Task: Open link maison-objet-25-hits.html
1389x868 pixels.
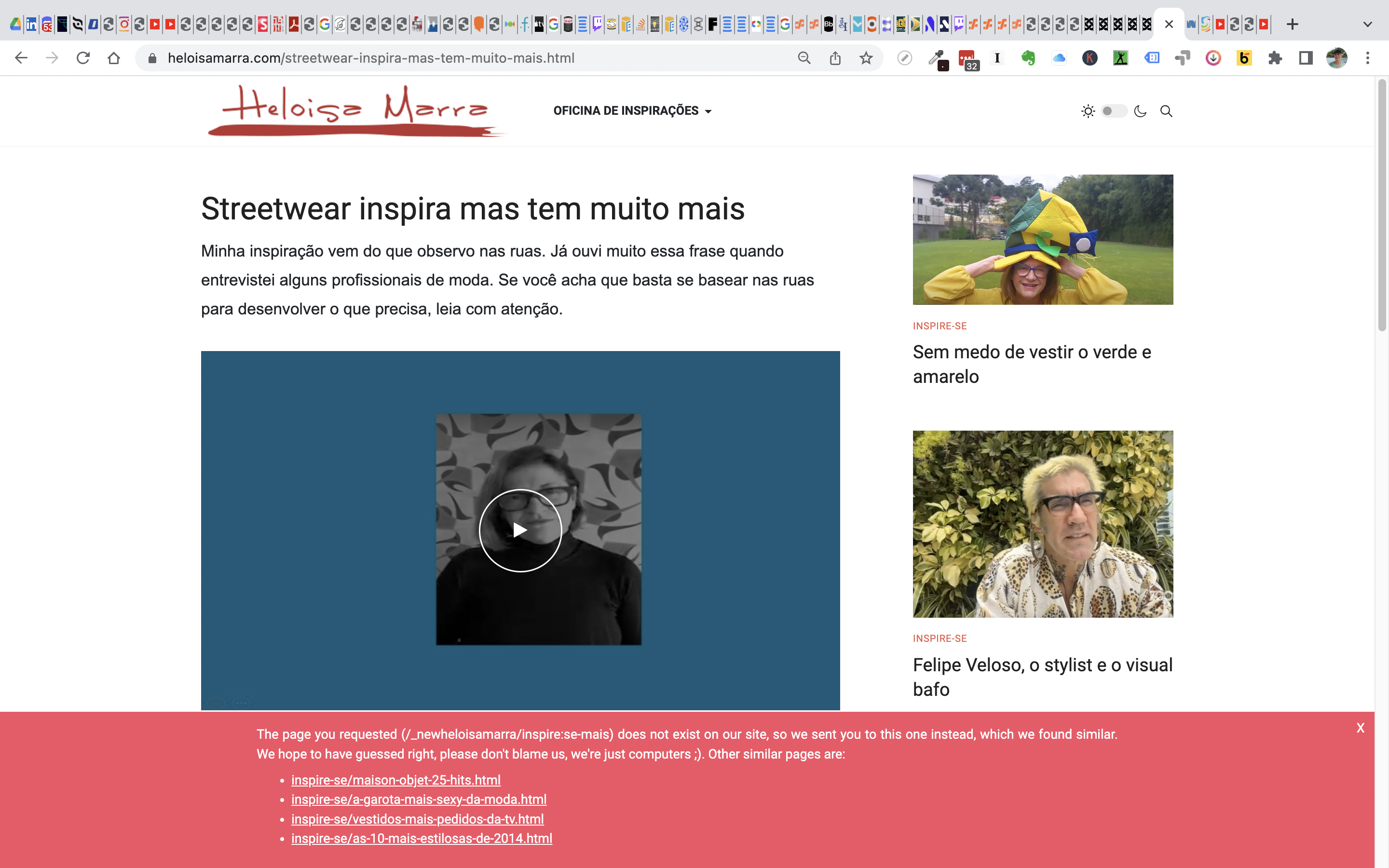Action: pyautogui.click(x=395, y=780)
